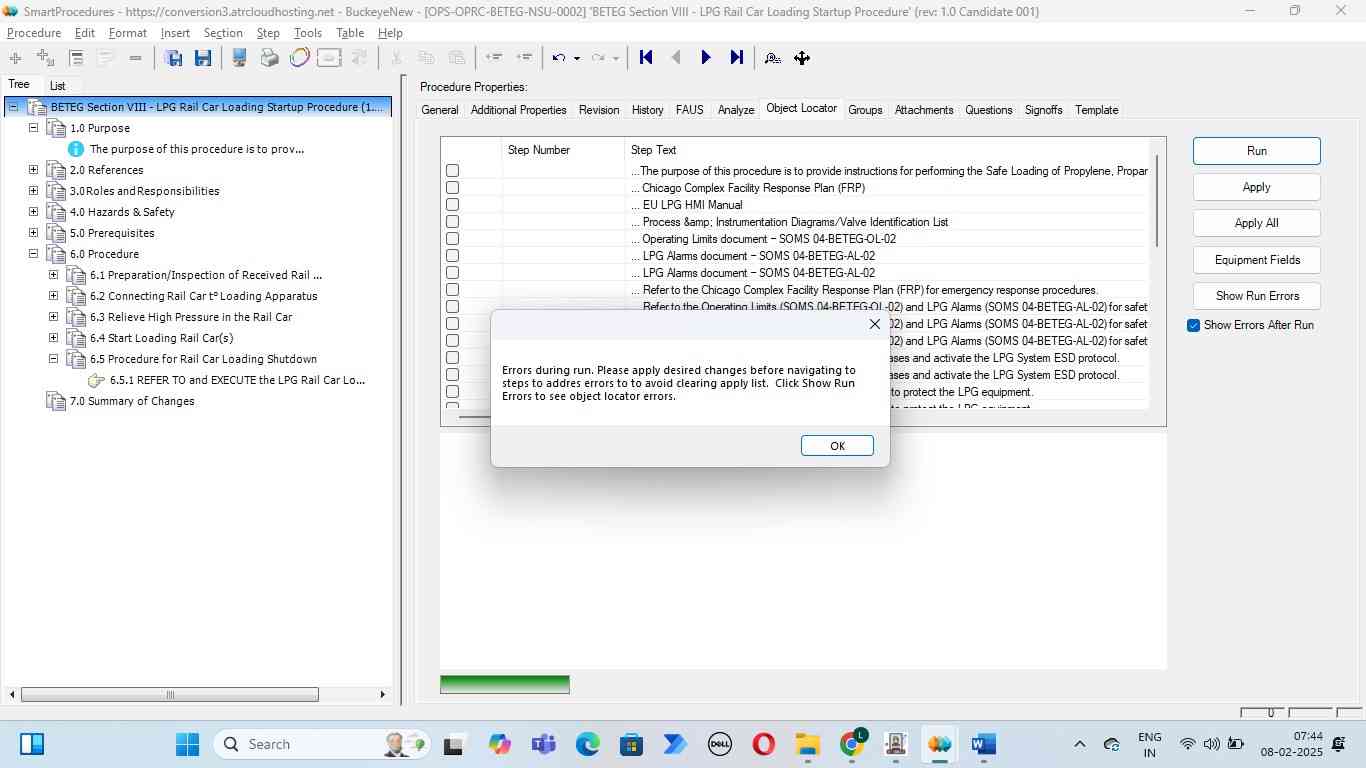The height and width of the screenshot is (768, 1366).
Task: Click the remove (minus) toolbar icon
Action: 135,58
